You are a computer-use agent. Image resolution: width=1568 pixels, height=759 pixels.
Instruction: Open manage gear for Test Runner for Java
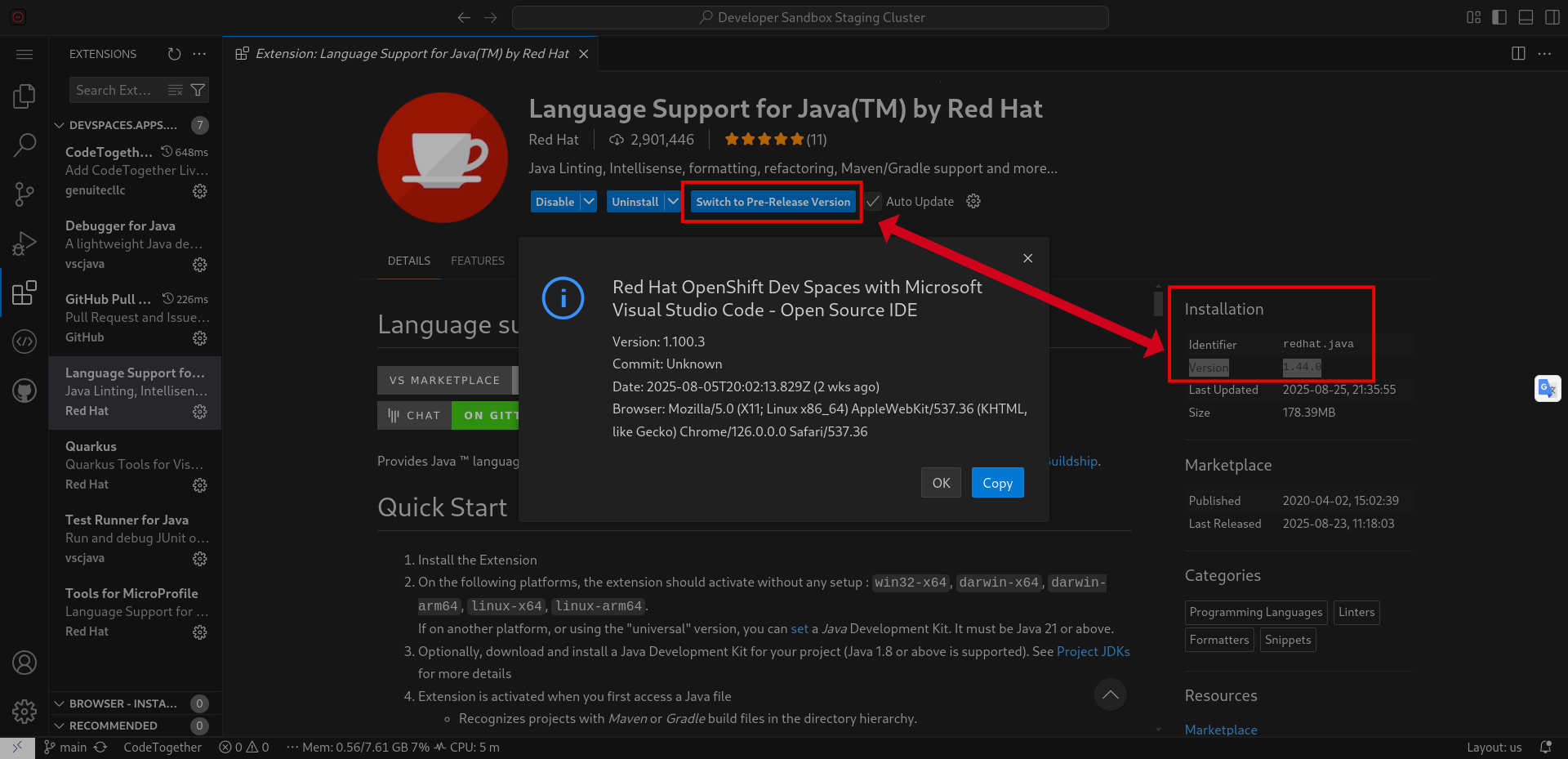click(200, 559)
